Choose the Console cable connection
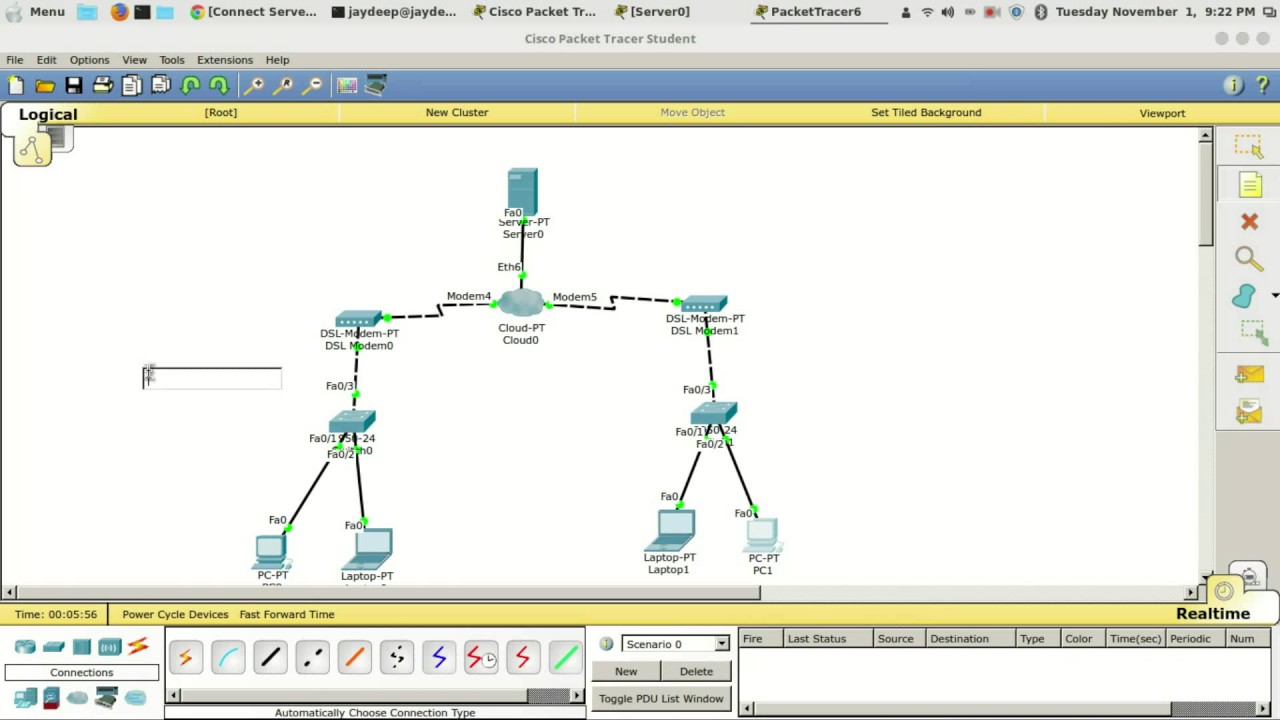 point(228,657)
